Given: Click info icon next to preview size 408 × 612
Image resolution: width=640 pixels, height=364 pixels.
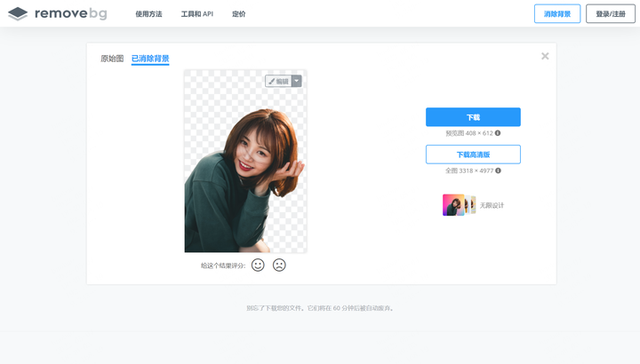Looking at the screenshot, I should point(498,133).
